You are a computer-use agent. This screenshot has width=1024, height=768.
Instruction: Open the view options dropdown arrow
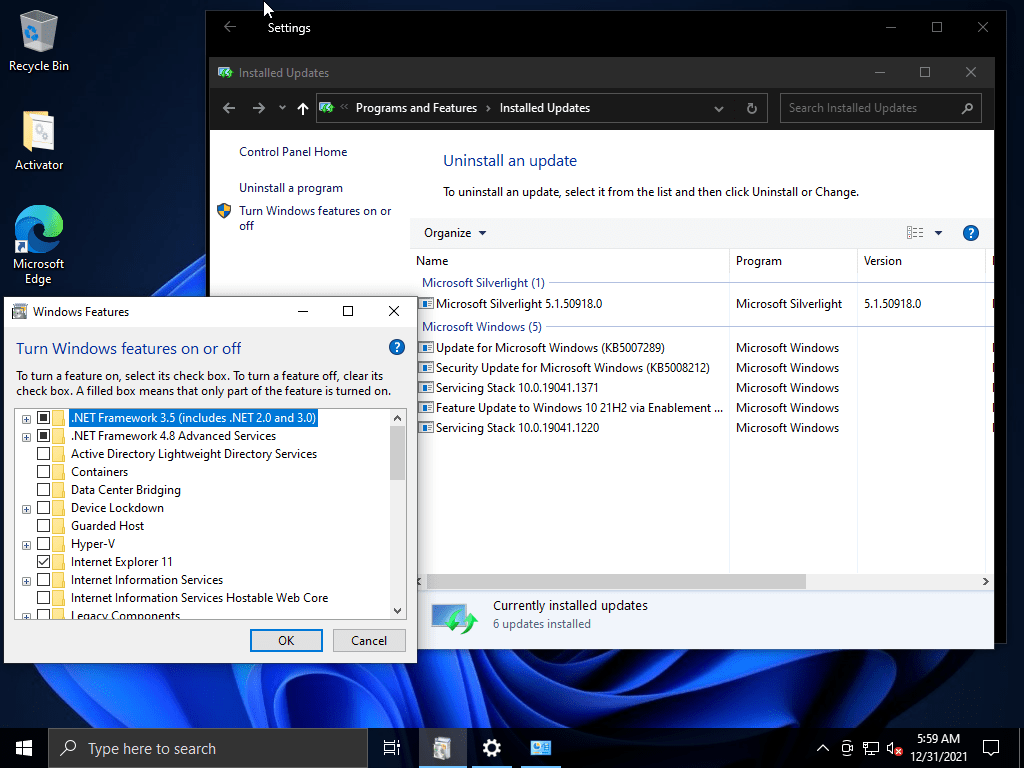coord(938,233)
